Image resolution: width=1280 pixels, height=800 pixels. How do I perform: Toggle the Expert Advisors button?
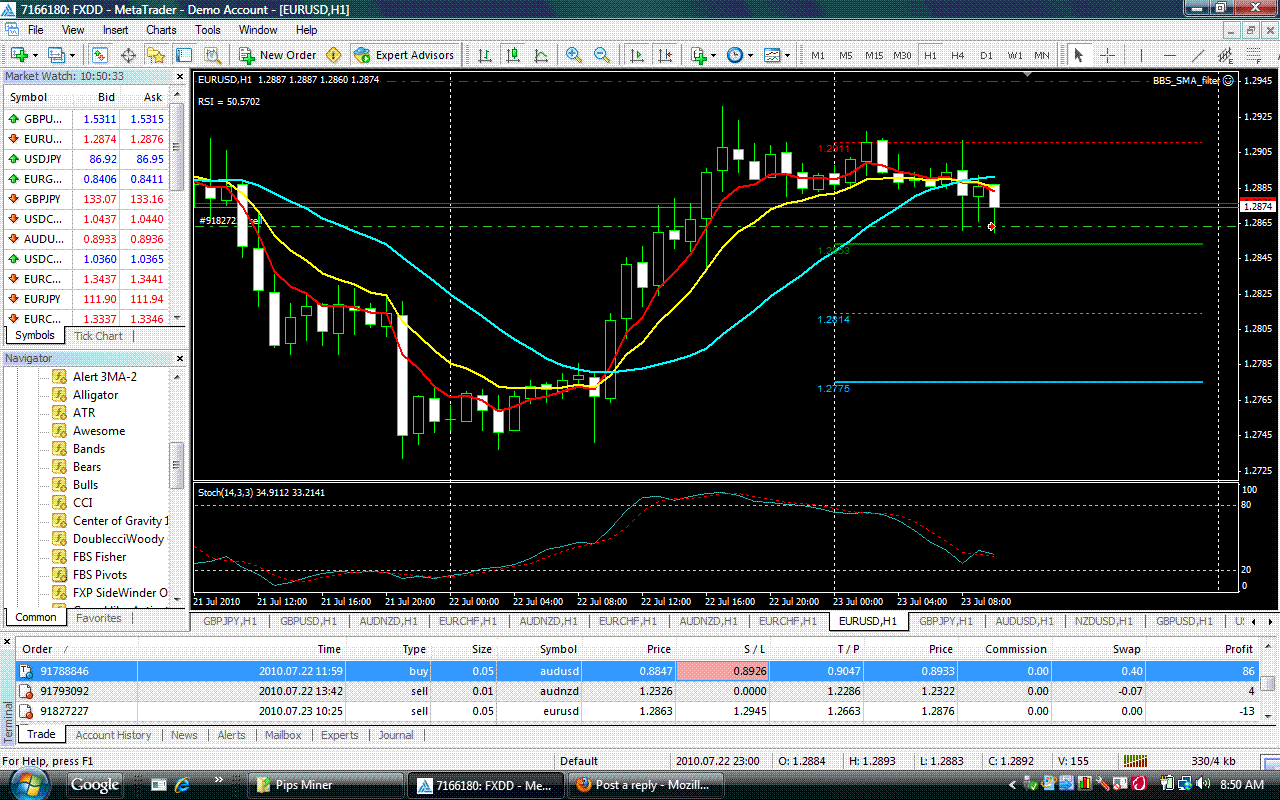tap(404, 55)
